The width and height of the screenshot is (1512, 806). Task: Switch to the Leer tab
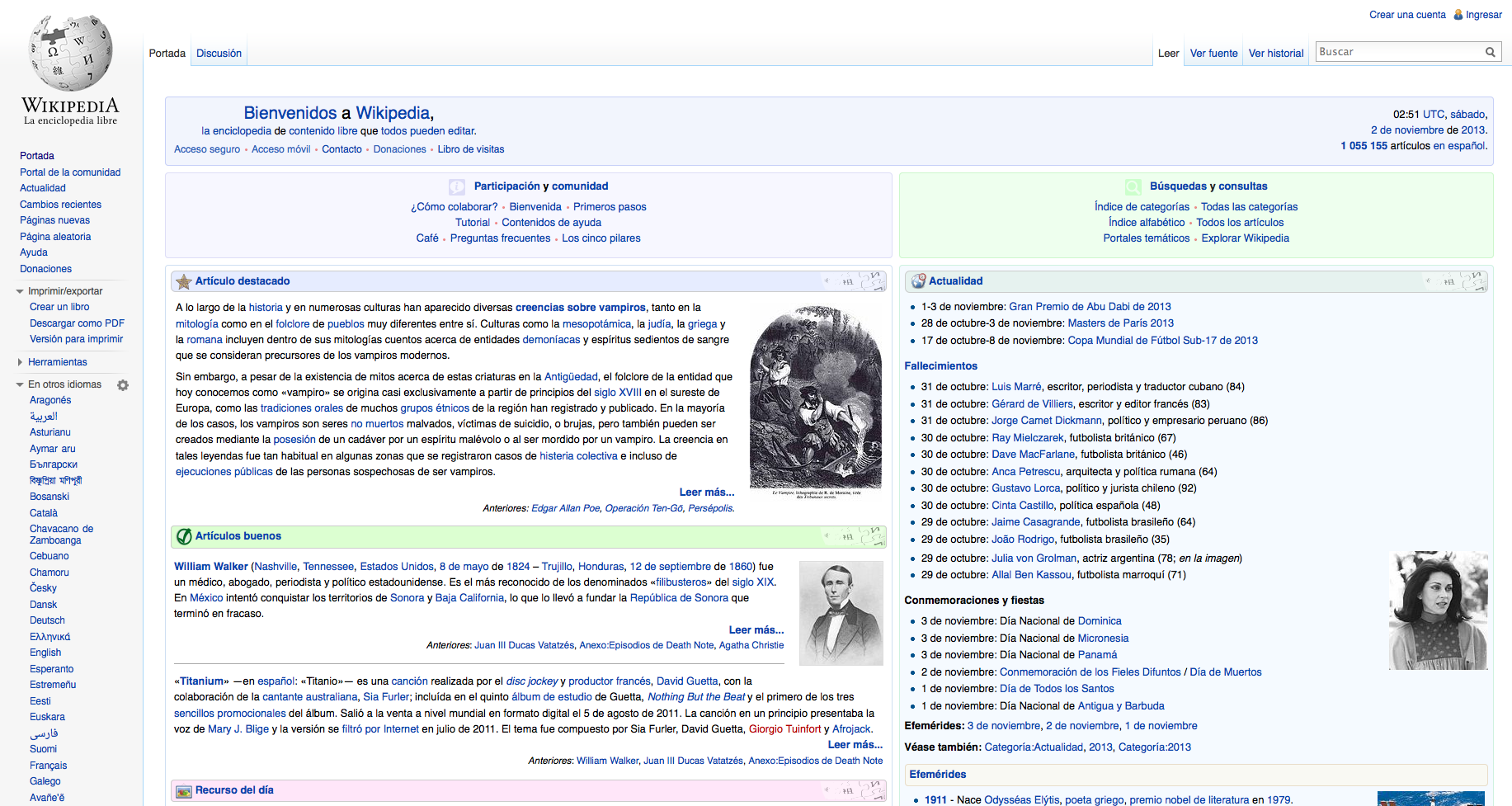coord(1168,54)
